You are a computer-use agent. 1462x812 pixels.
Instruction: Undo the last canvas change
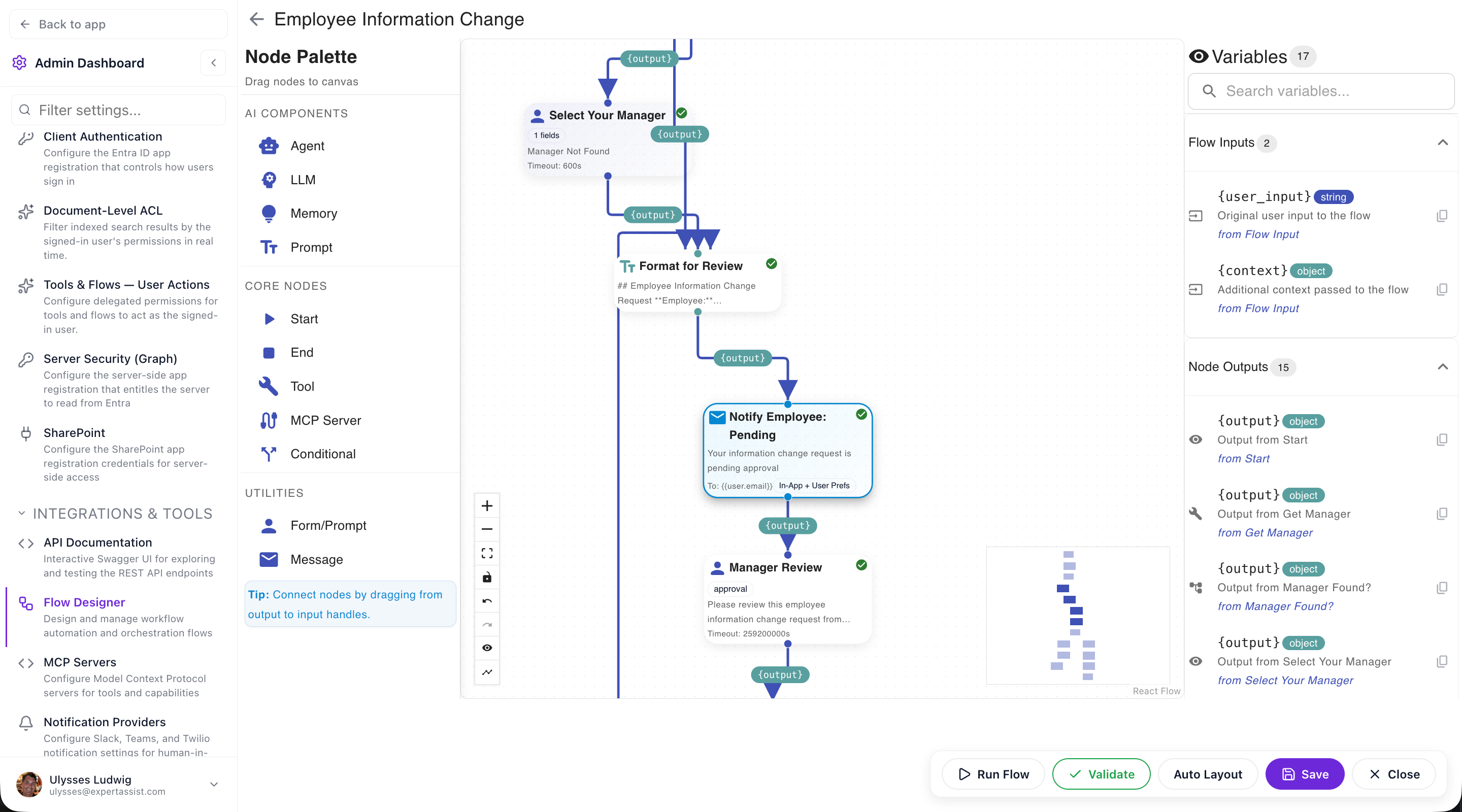pyautogui.click(x=487, y=601)
